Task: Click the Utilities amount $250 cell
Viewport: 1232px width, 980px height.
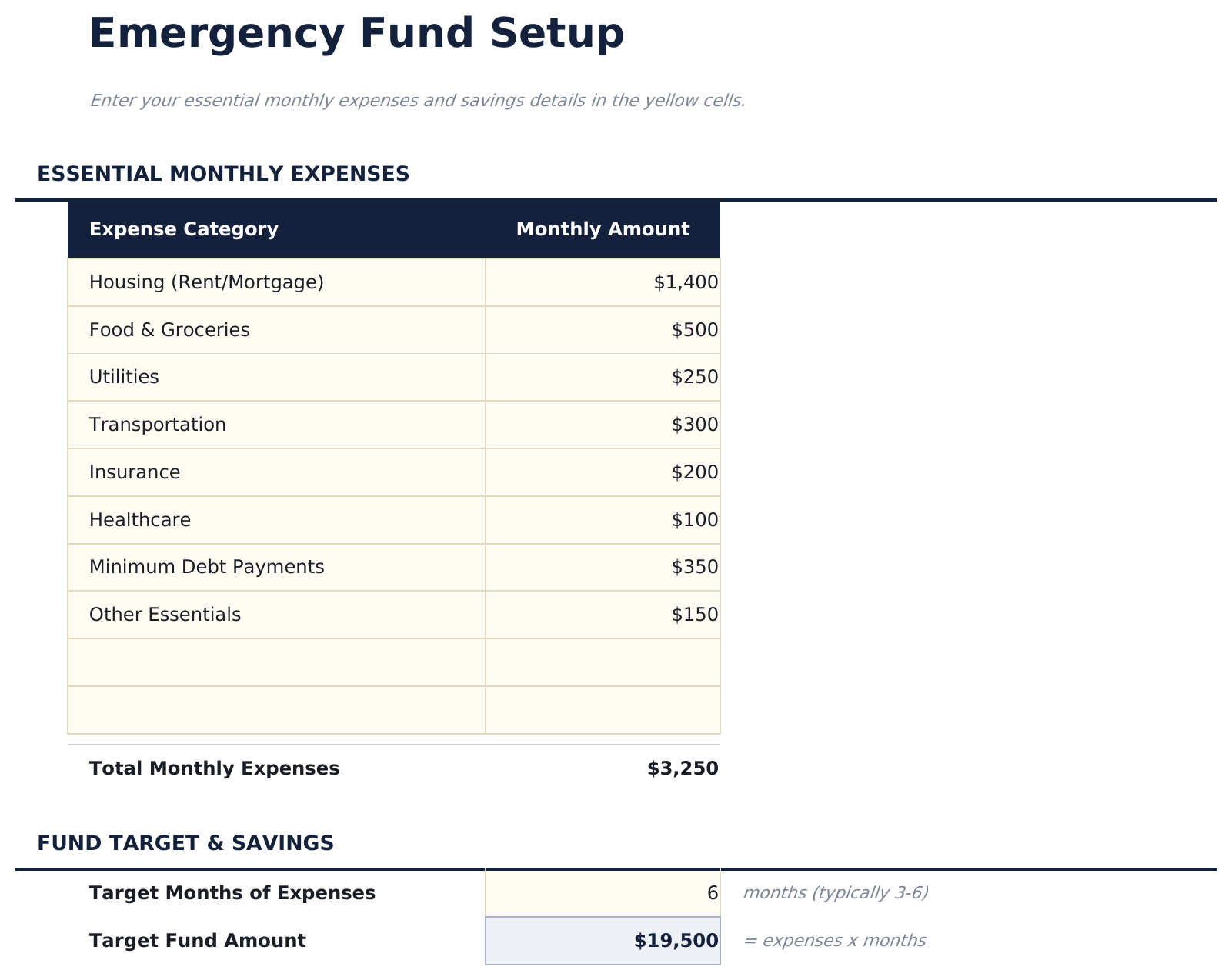Action: tap(603, 377)
